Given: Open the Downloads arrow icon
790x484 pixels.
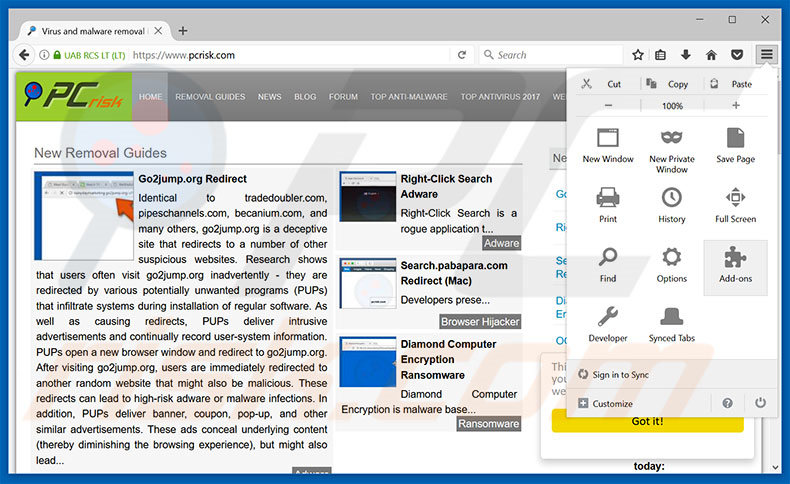Looking at the screenshot, I should [685, 55].
